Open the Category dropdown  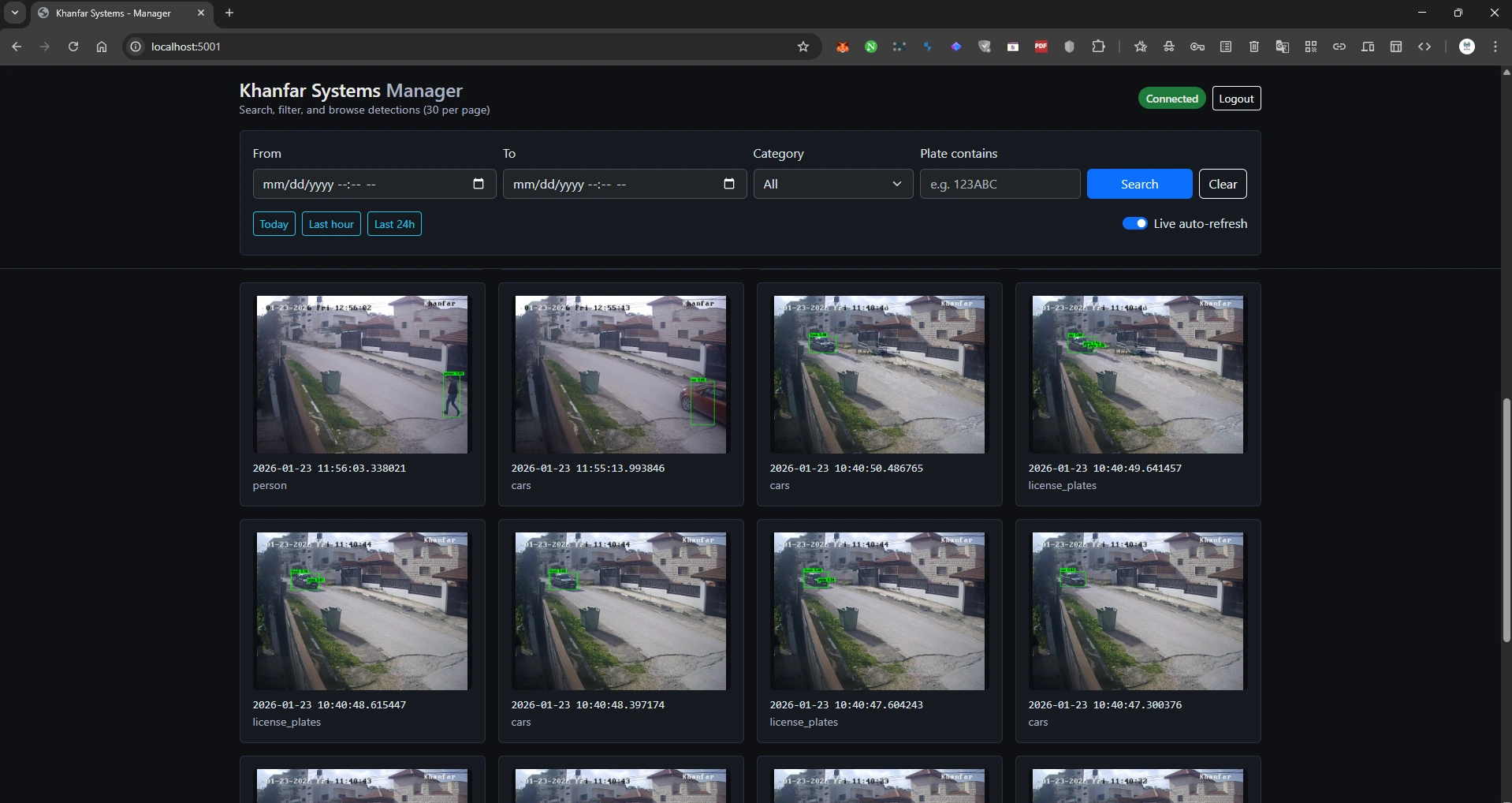(x=832, y=184)
